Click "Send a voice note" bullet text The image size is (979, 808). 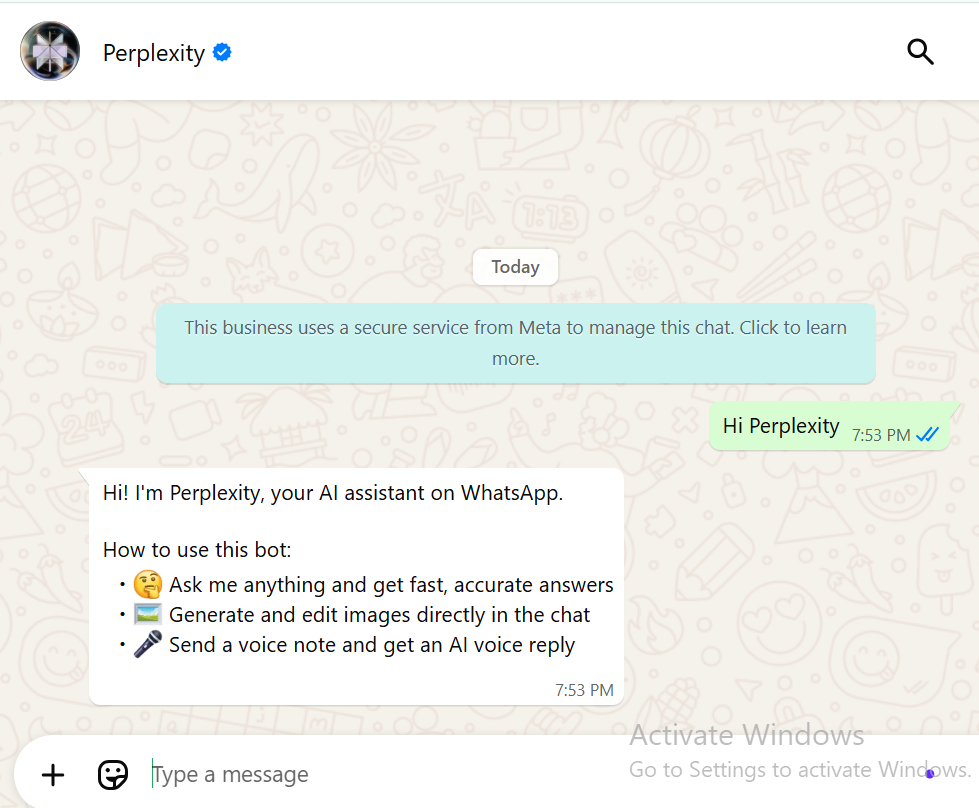pos(372,645)
